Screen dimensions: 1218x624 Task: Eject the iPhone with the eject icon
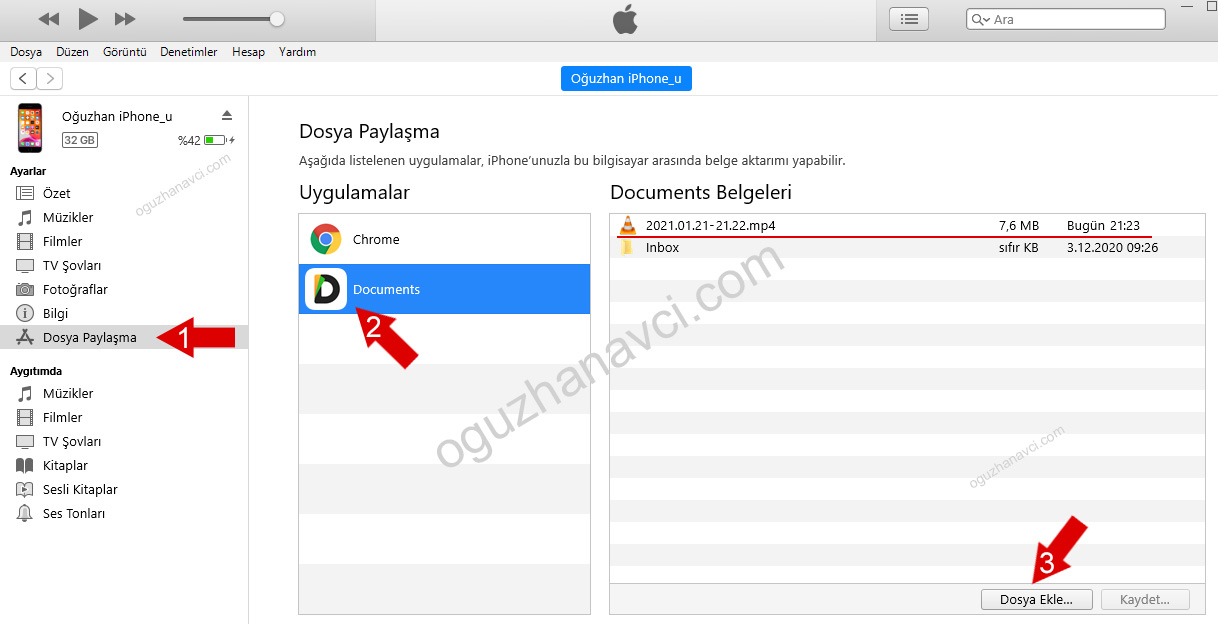point(227,116)
